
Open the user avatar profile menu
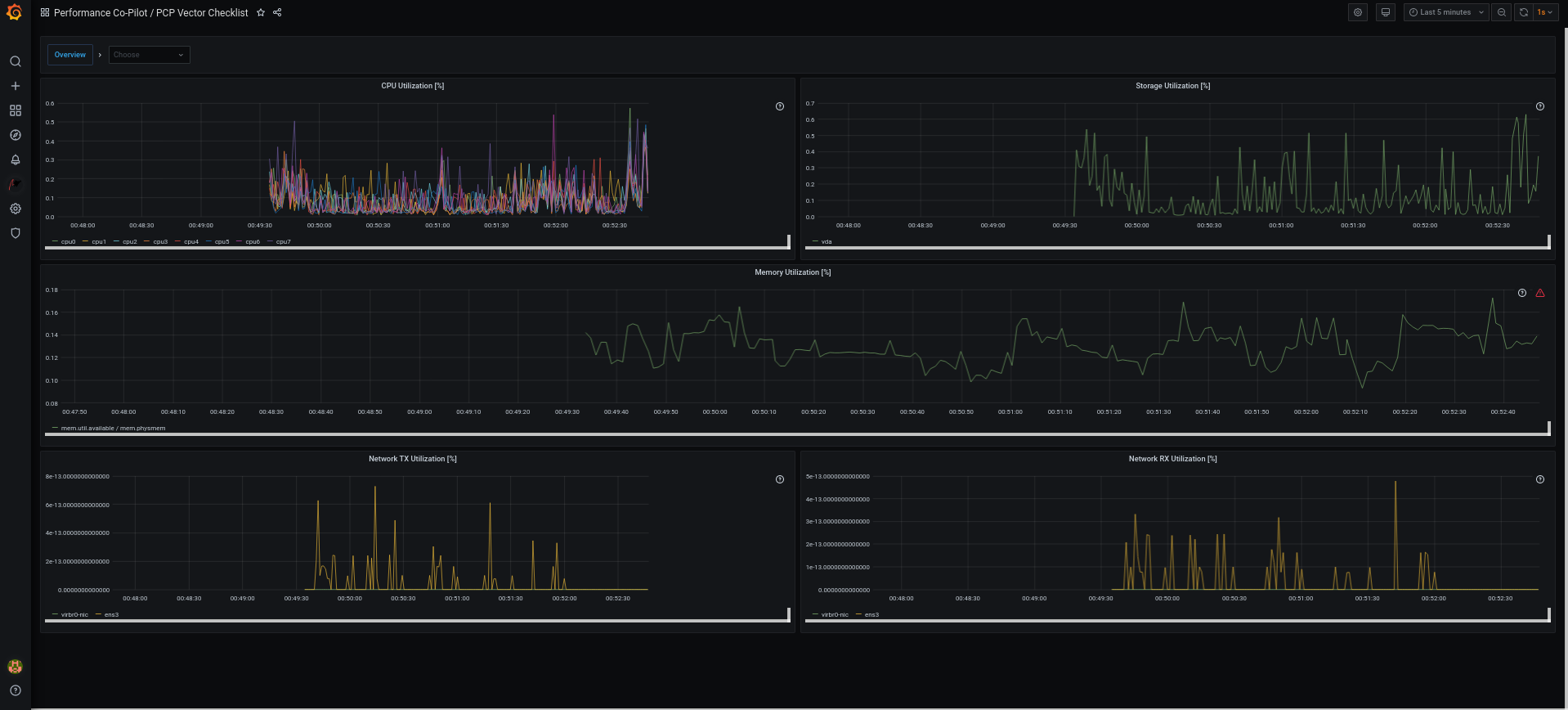tap(15, 666)
